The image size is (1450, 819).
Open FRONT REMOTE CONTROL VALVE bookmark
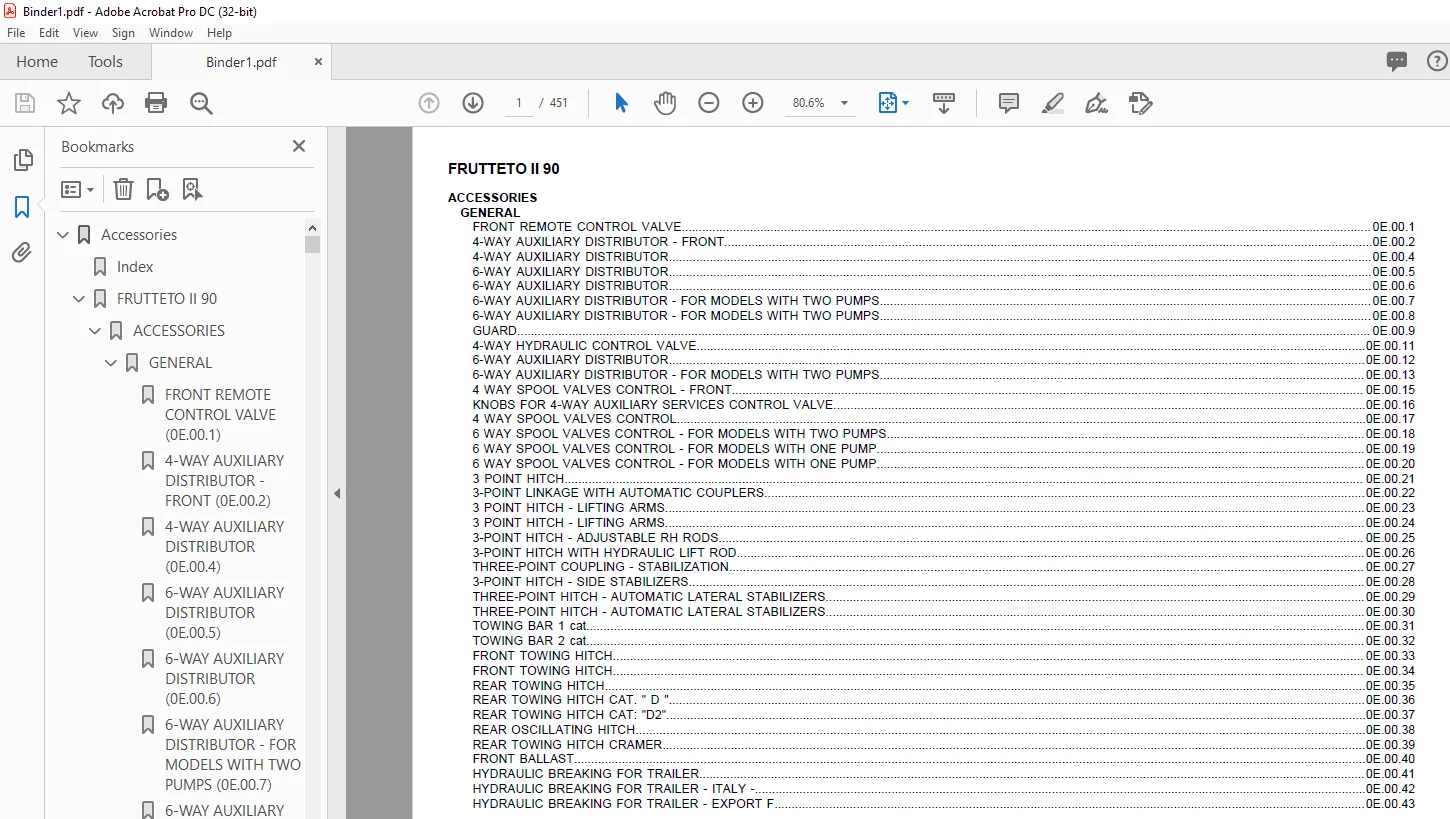click(x=220, y=415)
